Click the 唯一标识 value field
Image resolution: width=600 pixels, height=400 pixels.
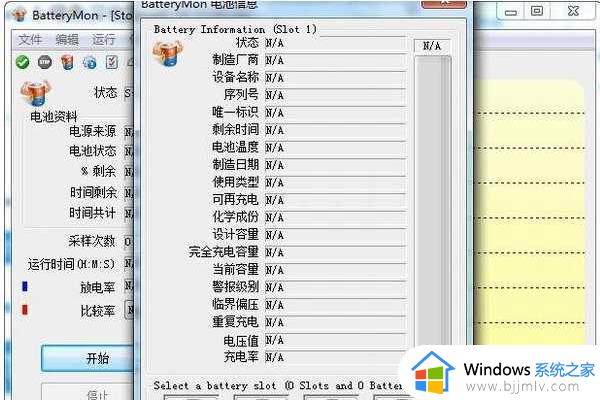pos(335,113)
